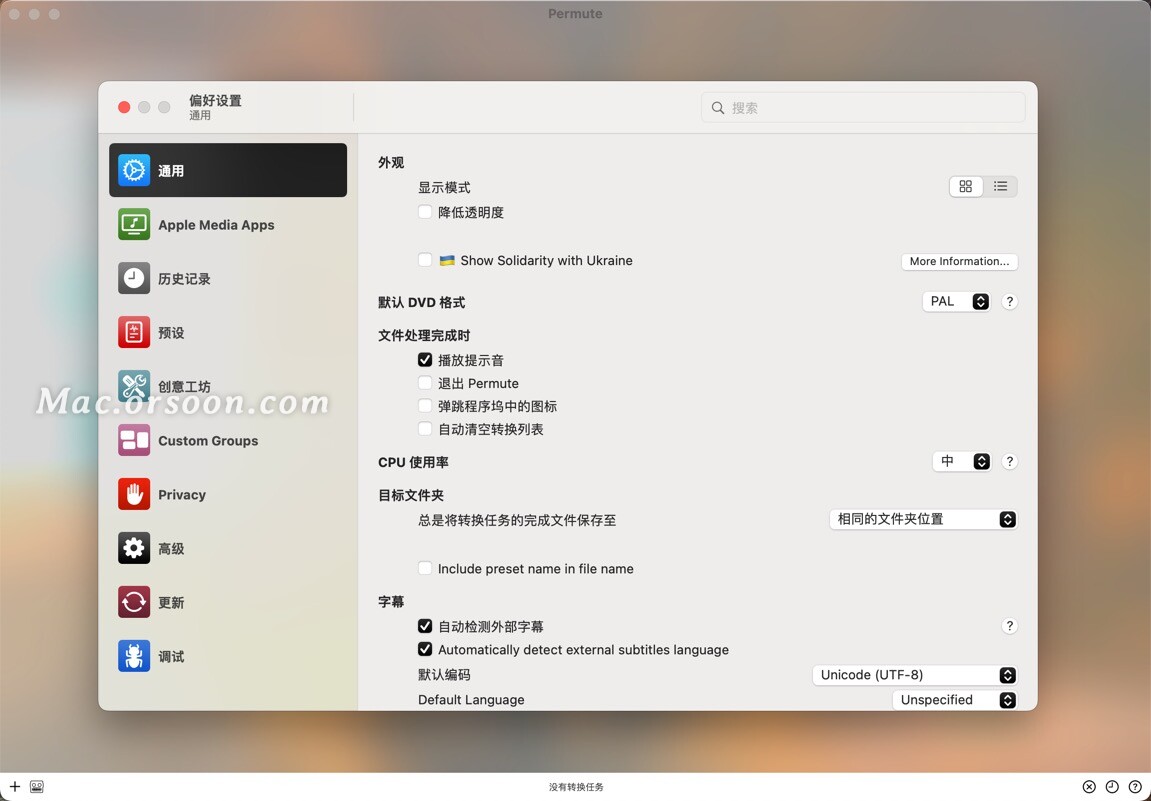Click the Permute main window title

coord(576,13)
